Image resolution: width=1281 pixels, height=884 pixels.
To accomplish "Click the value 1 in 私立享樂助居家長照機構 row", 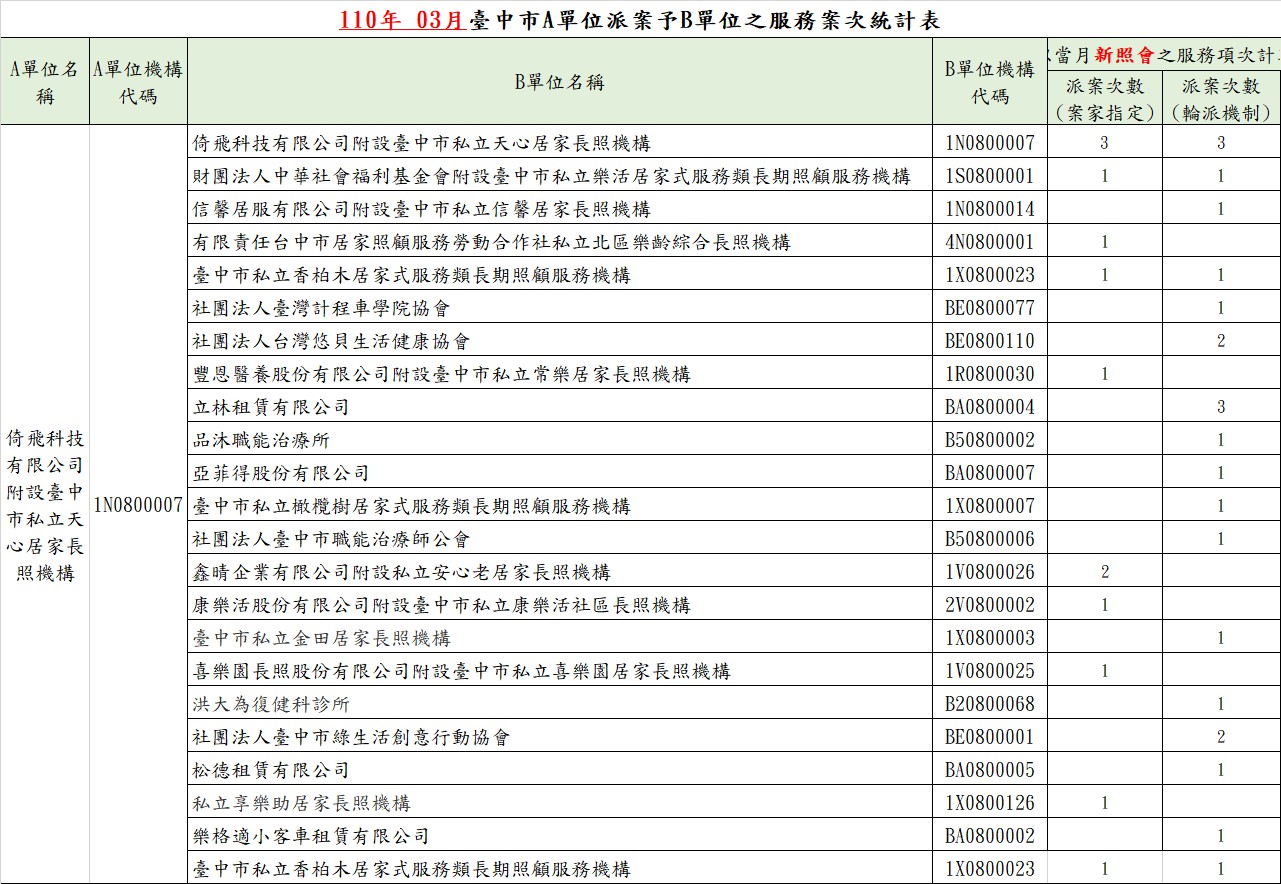I will 1105,803.
